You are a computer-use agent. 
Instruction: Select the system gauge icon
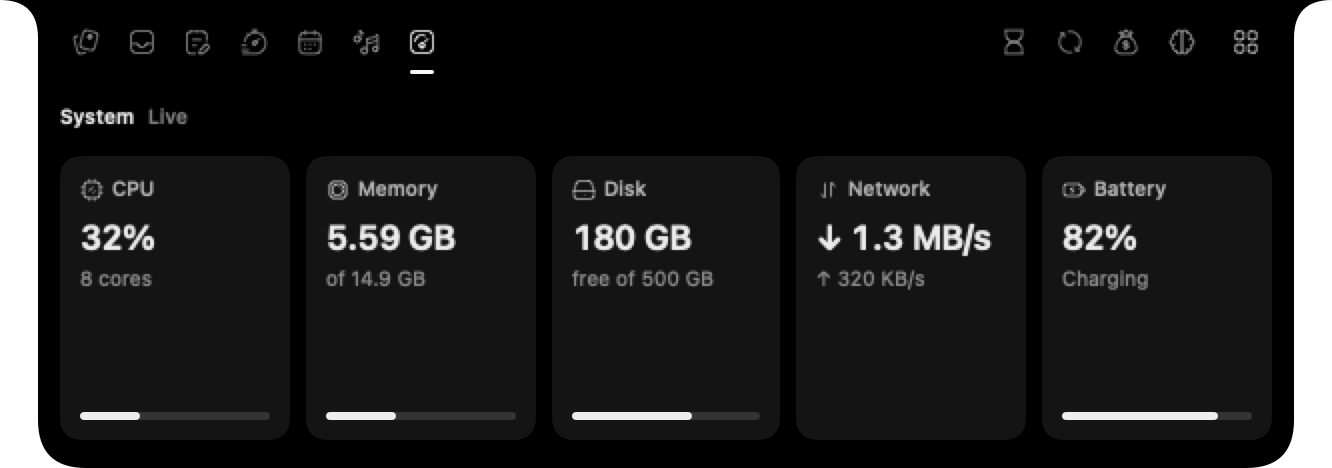pyautogui.click(x=422, y=43)
